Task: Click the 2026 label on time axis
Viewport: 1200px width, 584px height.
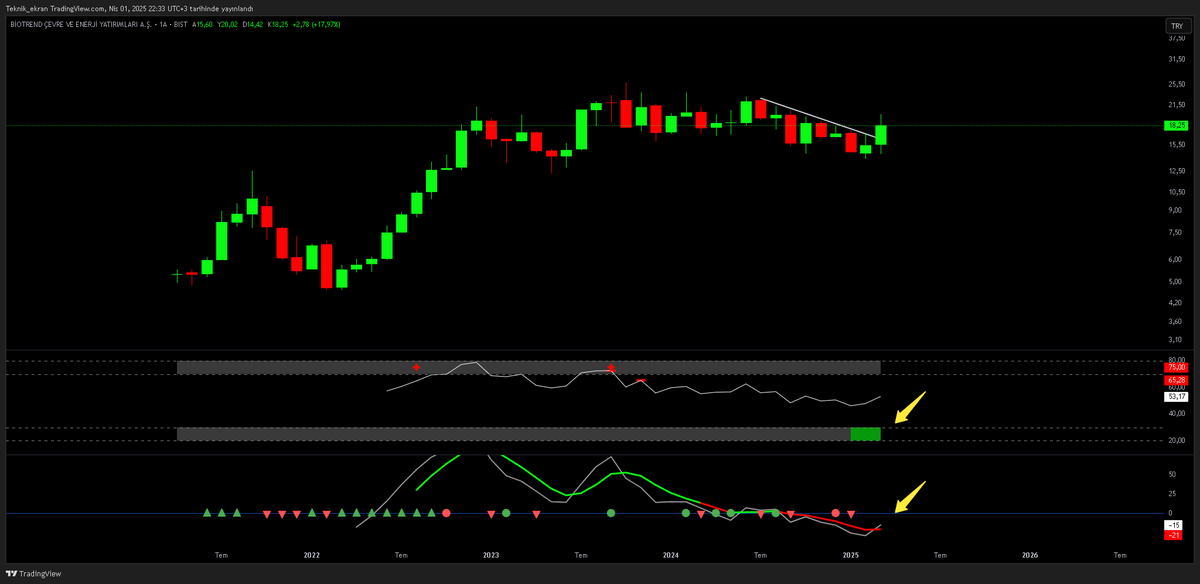Action: (1030, 554)
